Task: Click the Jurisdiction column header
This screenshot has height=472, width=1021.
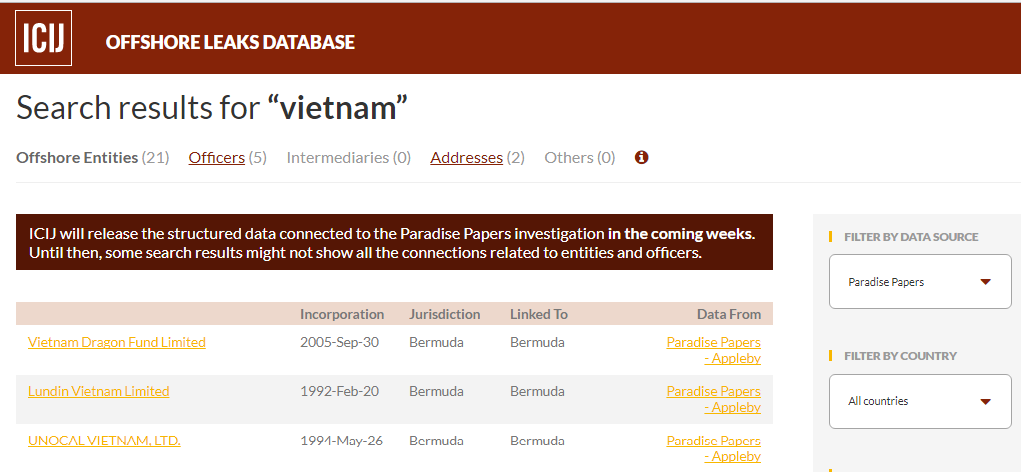Action: point(445,314)
